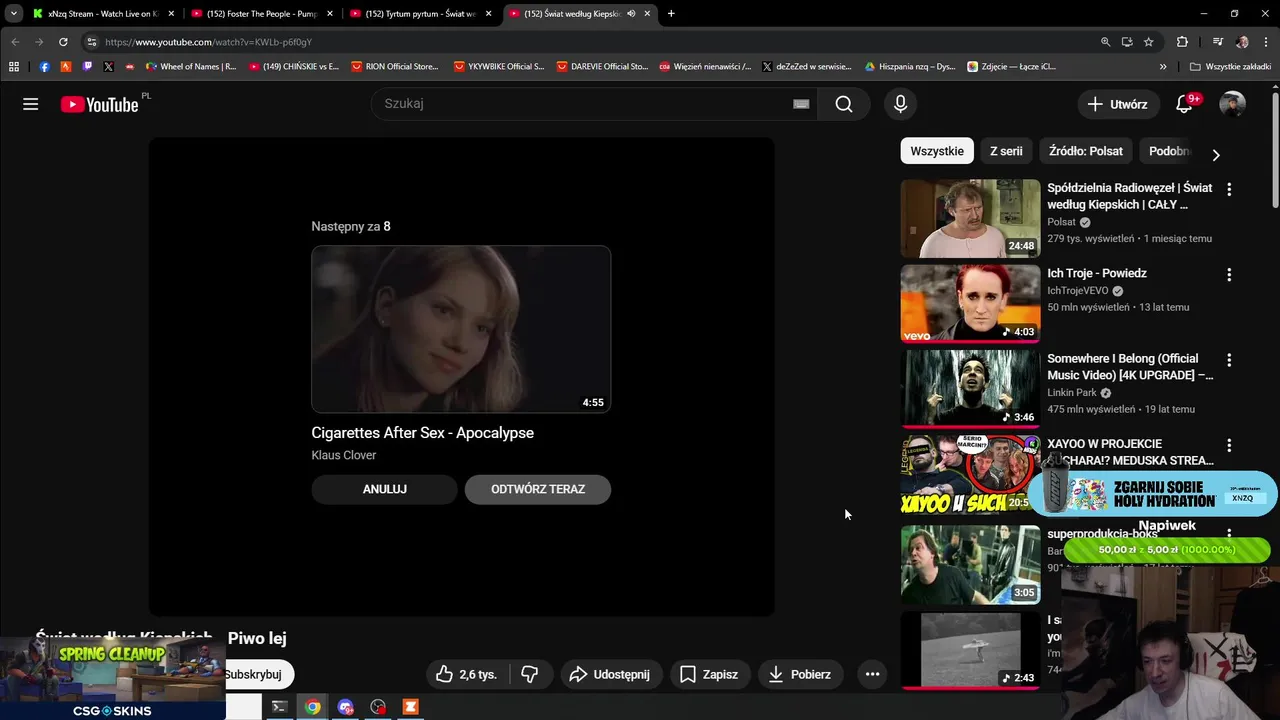The height and width of the screenshot is (720, 1280).
Task: Open options for Ich Troje - Powiedz
Action: (1229, 274)
